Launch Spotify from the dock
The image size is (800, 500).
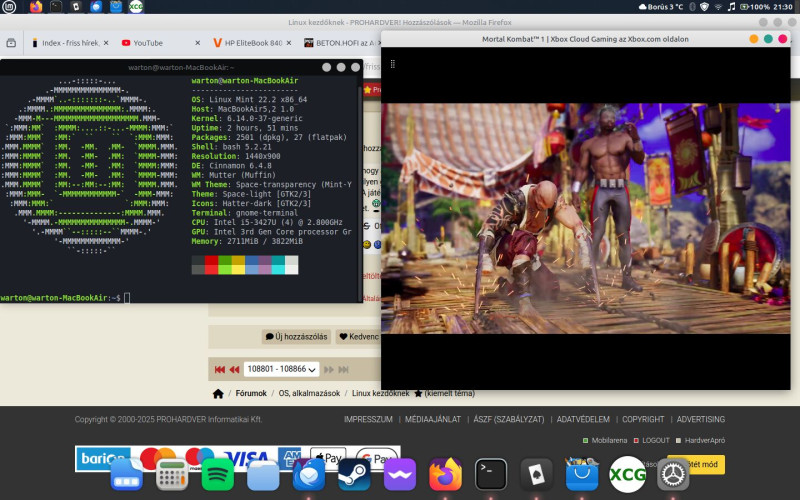coord(218,474)
